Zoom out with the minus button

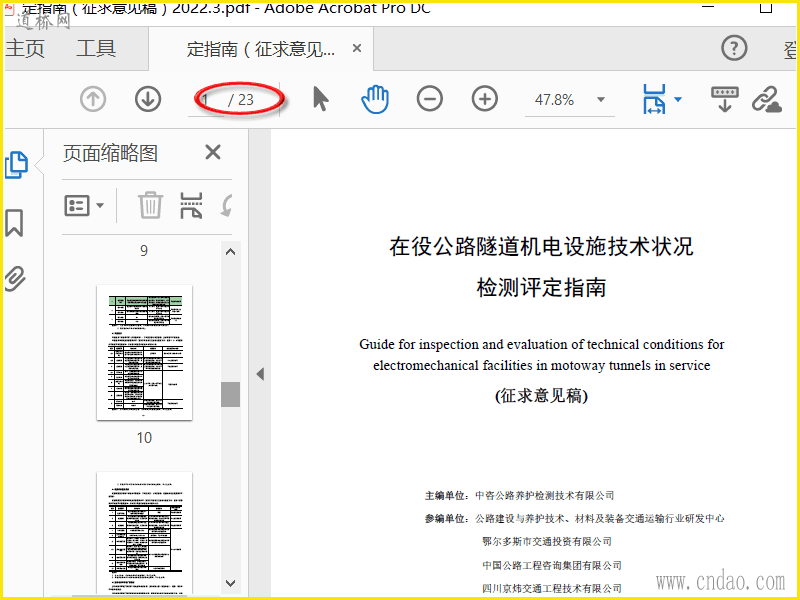430,99
